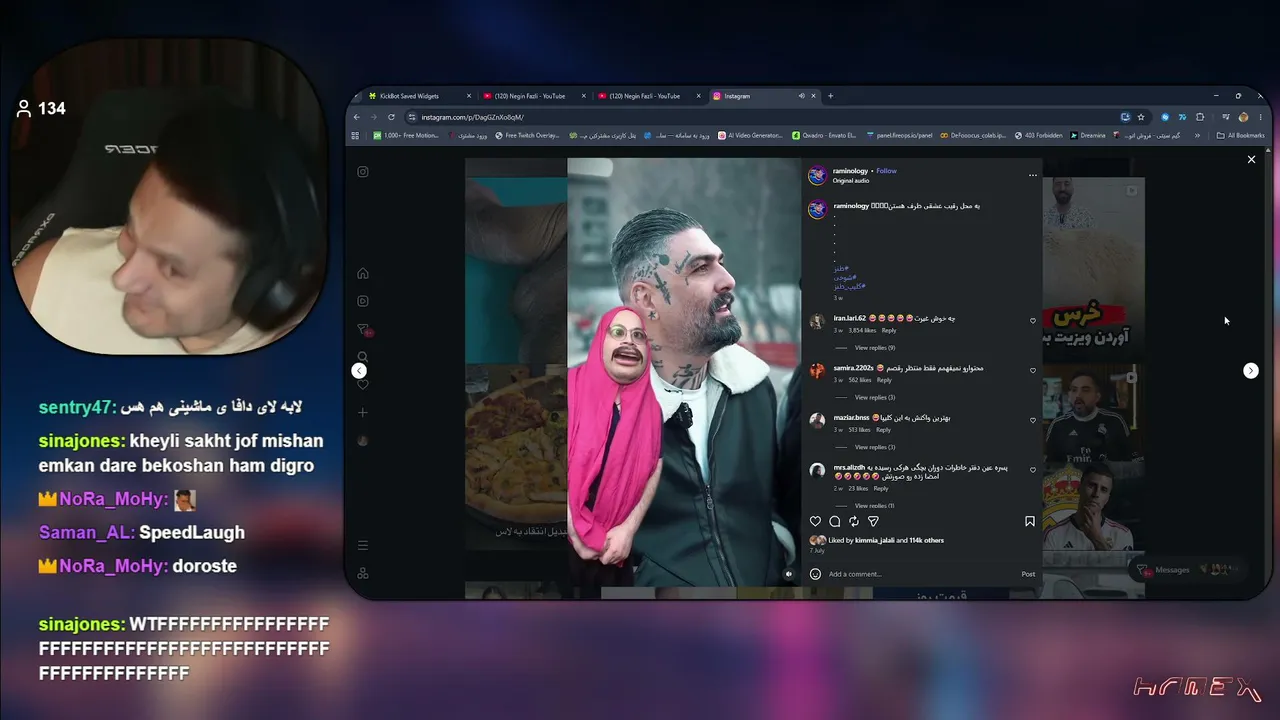Open bookmarks apps grid icon

355,135
